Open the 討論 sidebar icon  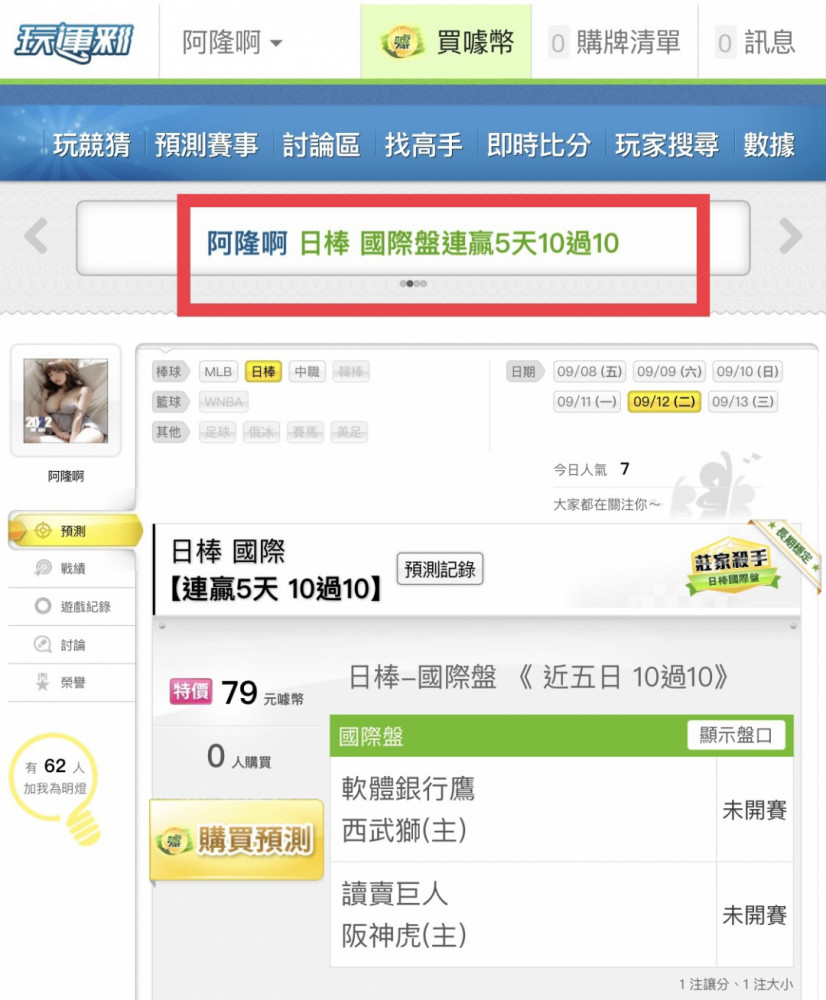(x=43, y=644)
